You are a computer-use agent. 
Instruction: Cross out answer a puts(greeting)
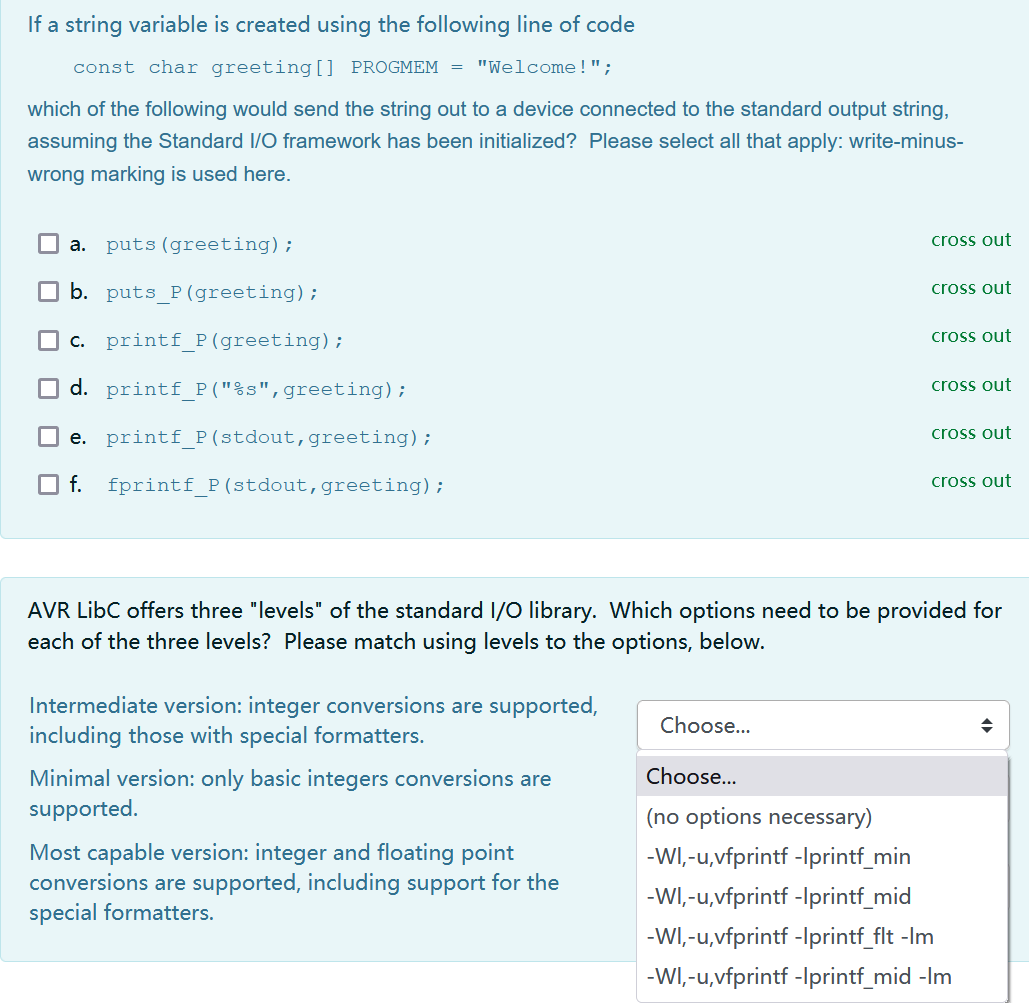(971, 240)
